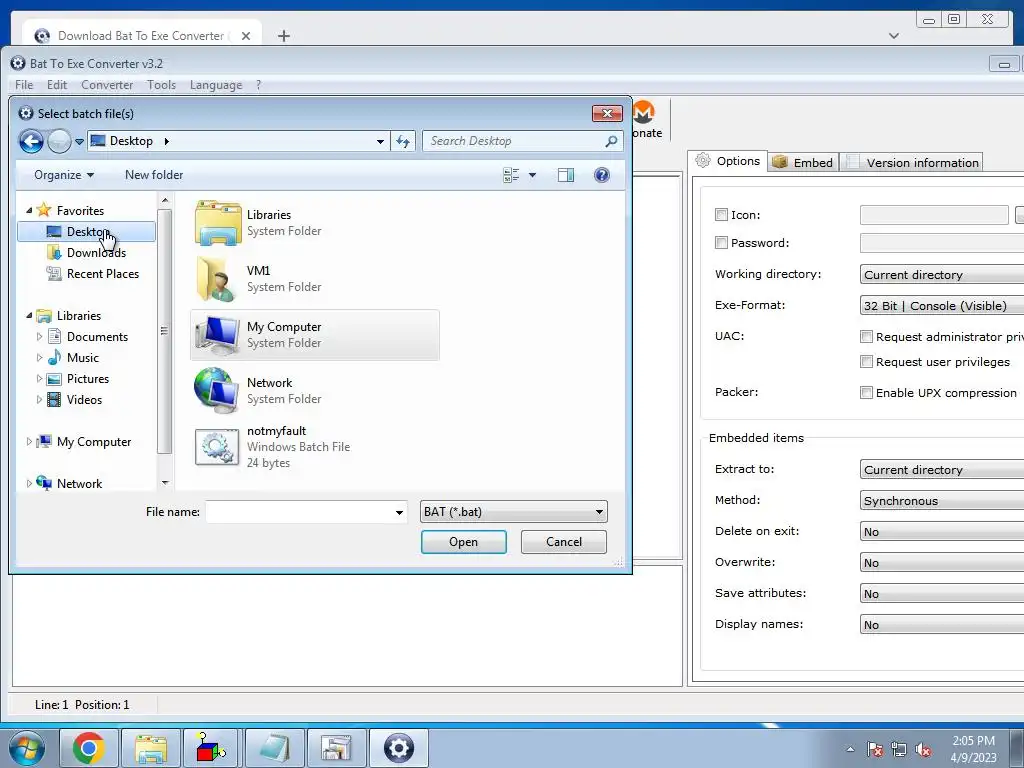Open the file type BAT (*.bat) dropdown
1024x768 pixels.
point(513,512)
